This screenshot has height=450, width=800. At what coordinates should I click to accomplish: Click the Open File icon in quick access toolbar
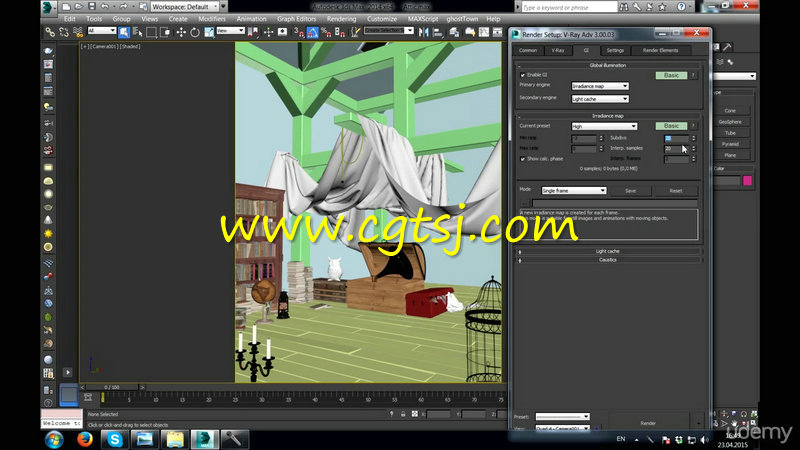pos(79,7)
